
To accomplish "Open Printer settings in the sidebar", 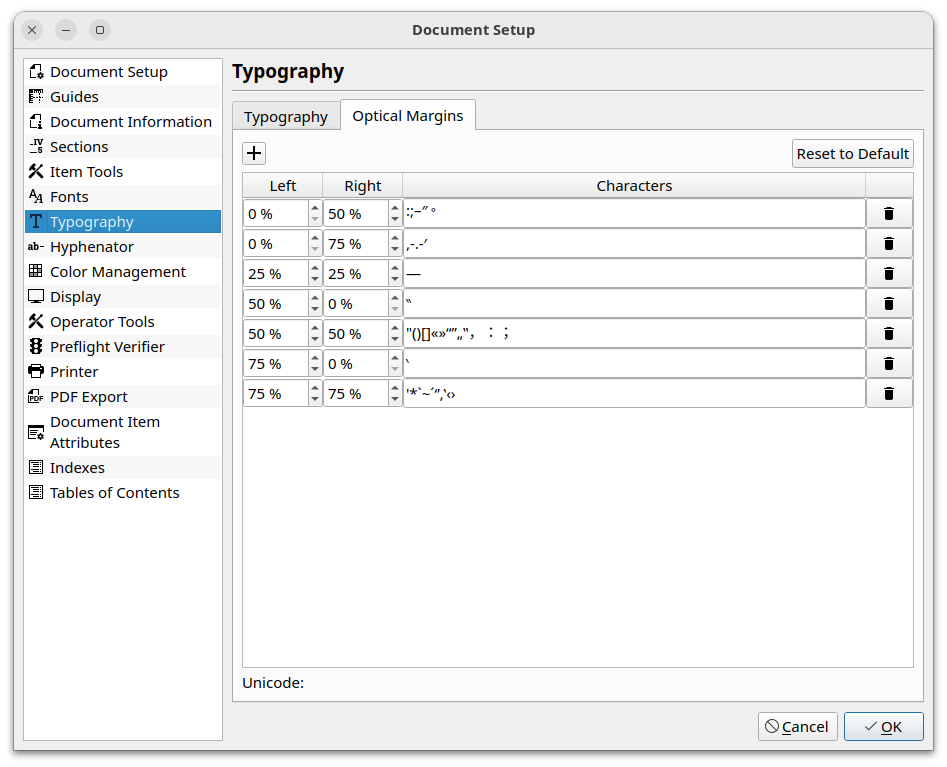I will tap(74, 372).
